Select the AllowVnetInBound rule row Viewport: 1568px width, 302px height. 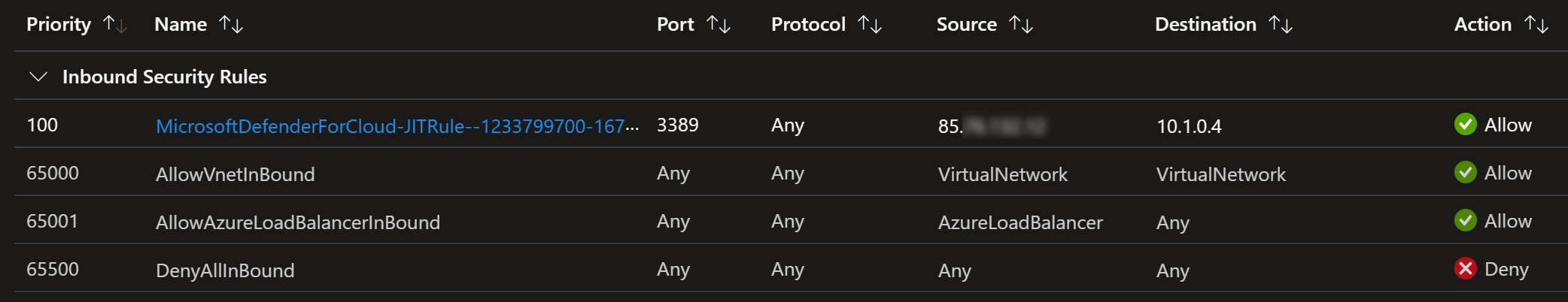click(x=791, y=173)
